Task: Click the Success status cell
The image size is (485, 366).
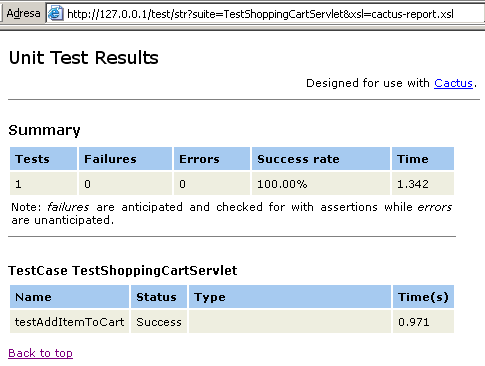Action: [x=159, y=322]
